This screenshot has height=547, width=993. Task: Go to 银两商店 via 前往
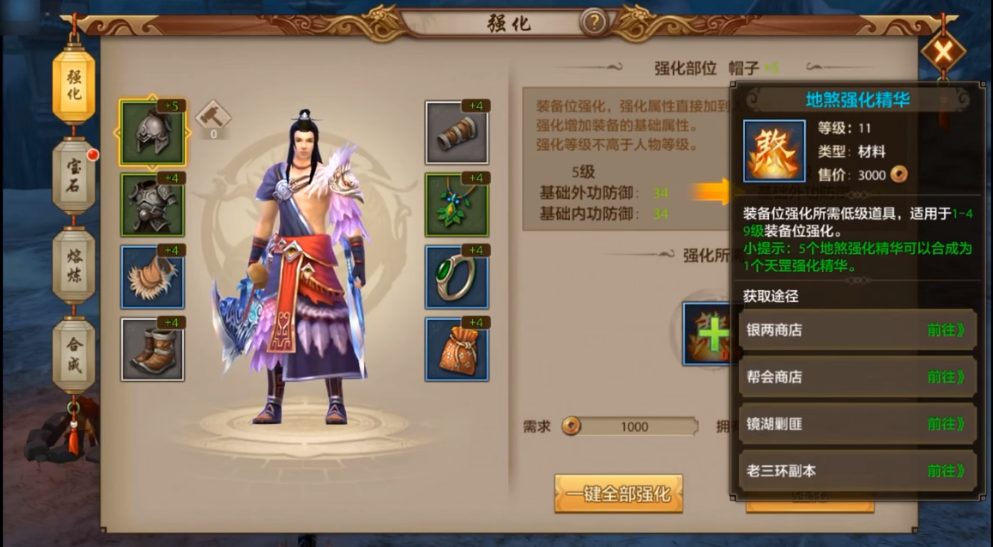[x=946, y=330]
